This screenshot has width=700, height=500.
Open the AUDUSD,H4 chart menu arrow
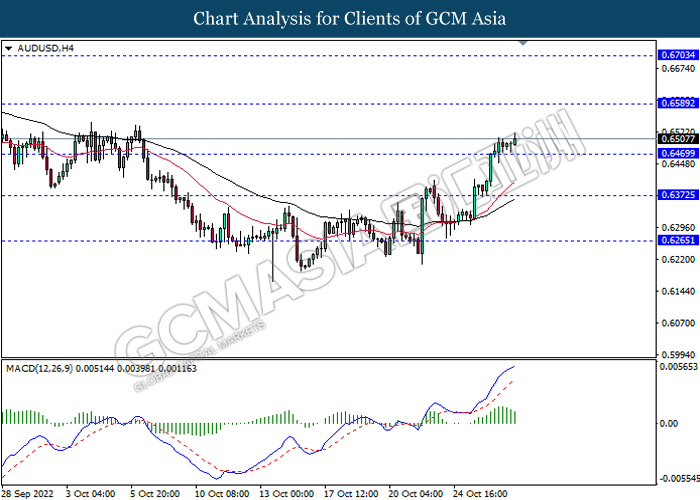[x=8, y=49]
